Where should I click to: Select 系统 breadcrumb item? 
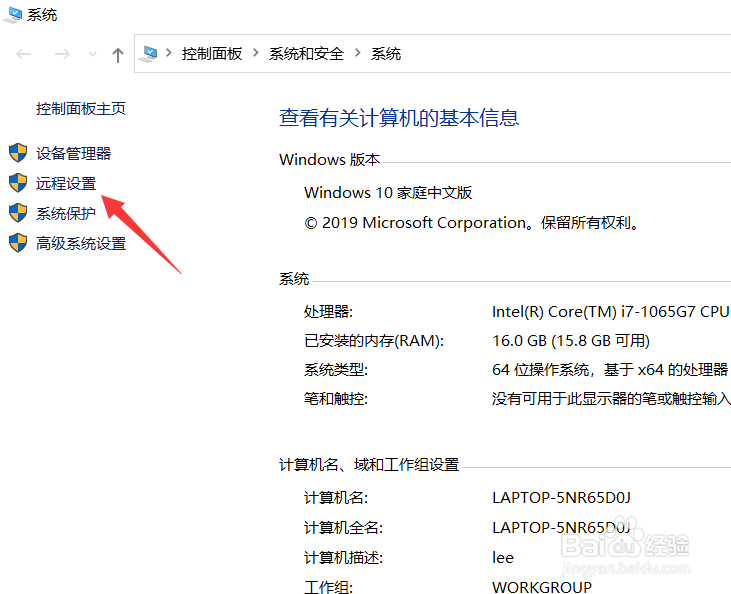point(386,54)
